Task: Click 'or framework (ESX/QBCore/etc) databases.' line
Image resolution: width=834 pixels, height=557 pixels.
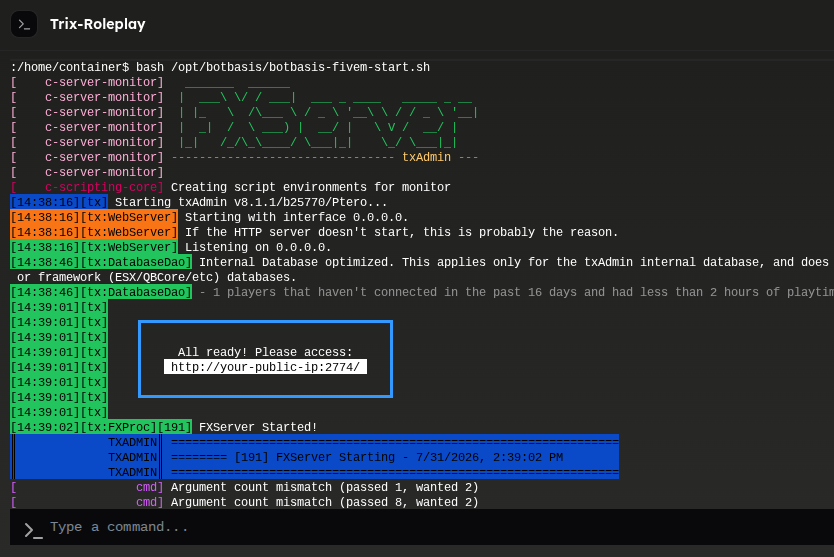Action: click(157, 277)
